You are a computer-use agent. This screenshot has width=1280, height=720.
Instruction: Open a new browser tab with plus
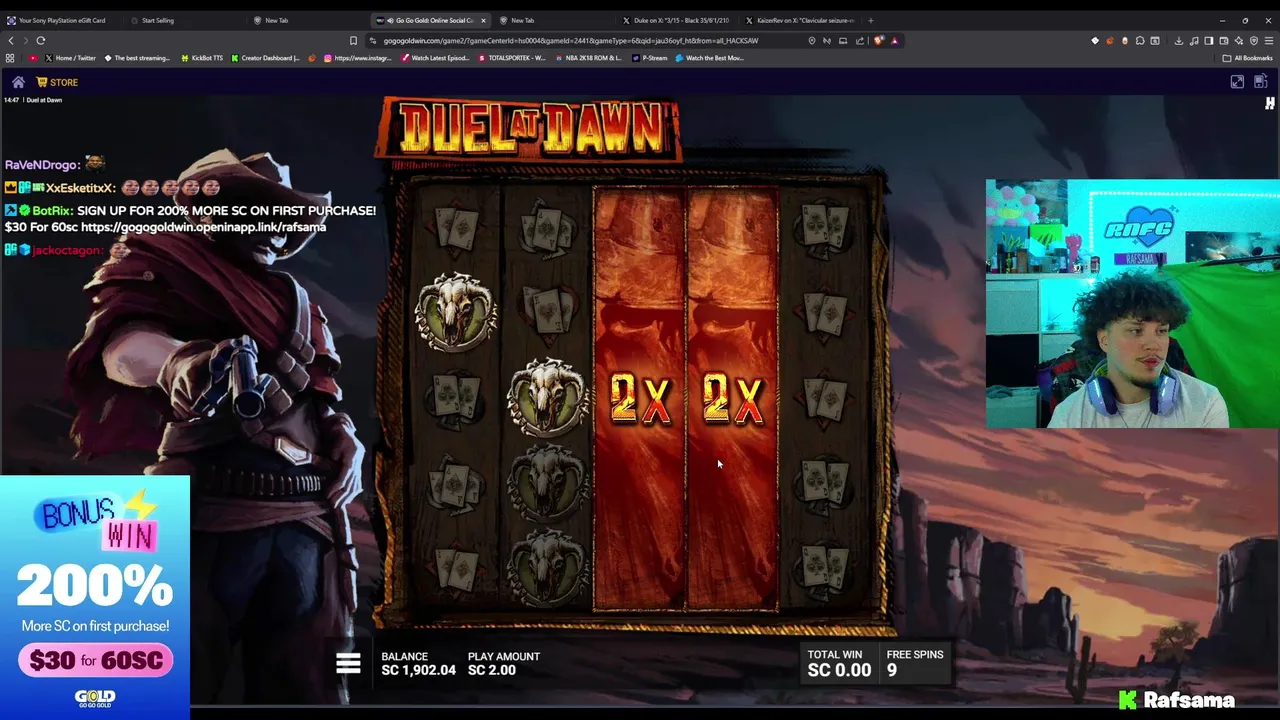(x=870, y=20)
